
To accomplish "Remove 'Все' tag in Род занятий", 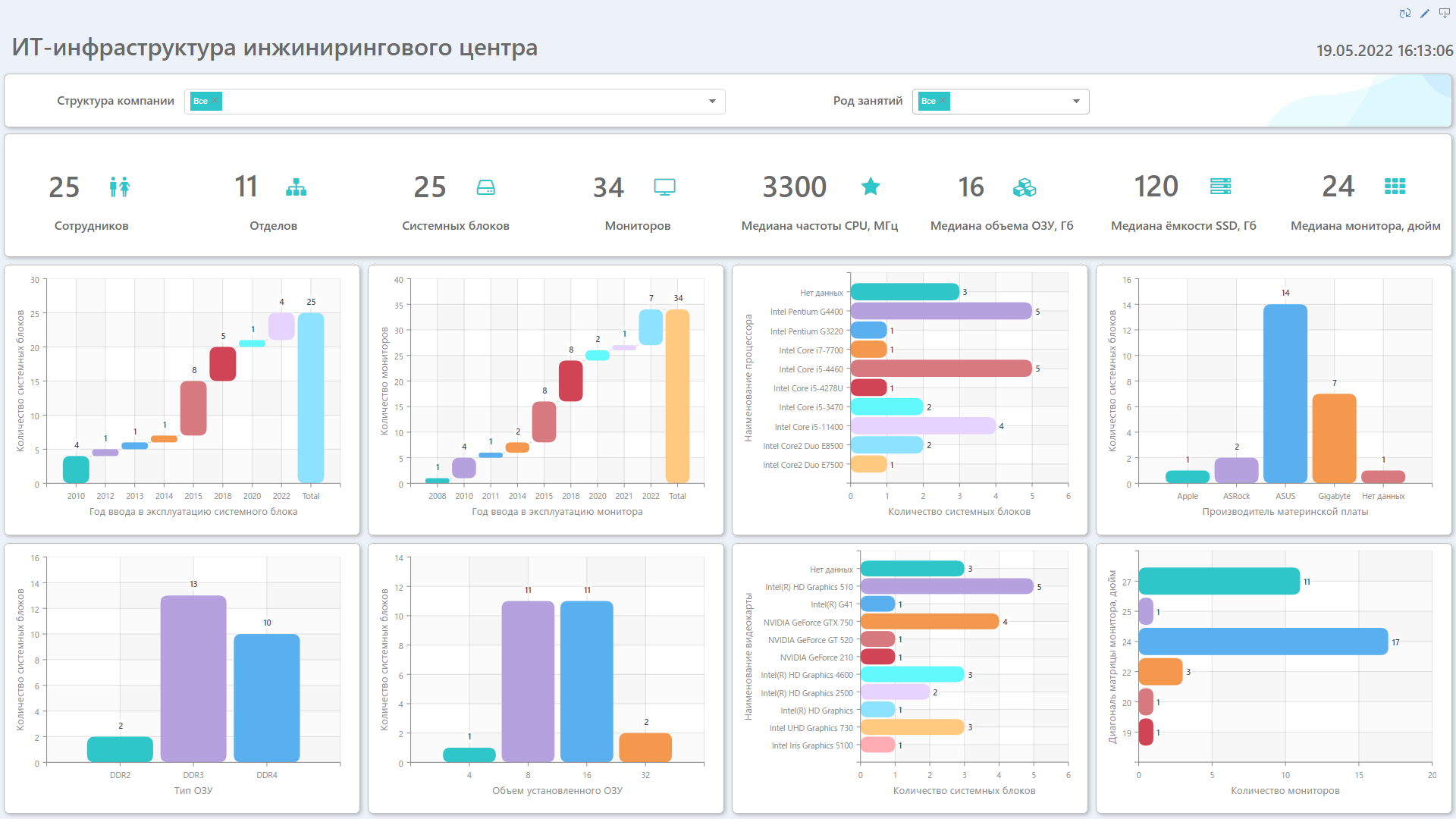I will (x=943, y=100).
